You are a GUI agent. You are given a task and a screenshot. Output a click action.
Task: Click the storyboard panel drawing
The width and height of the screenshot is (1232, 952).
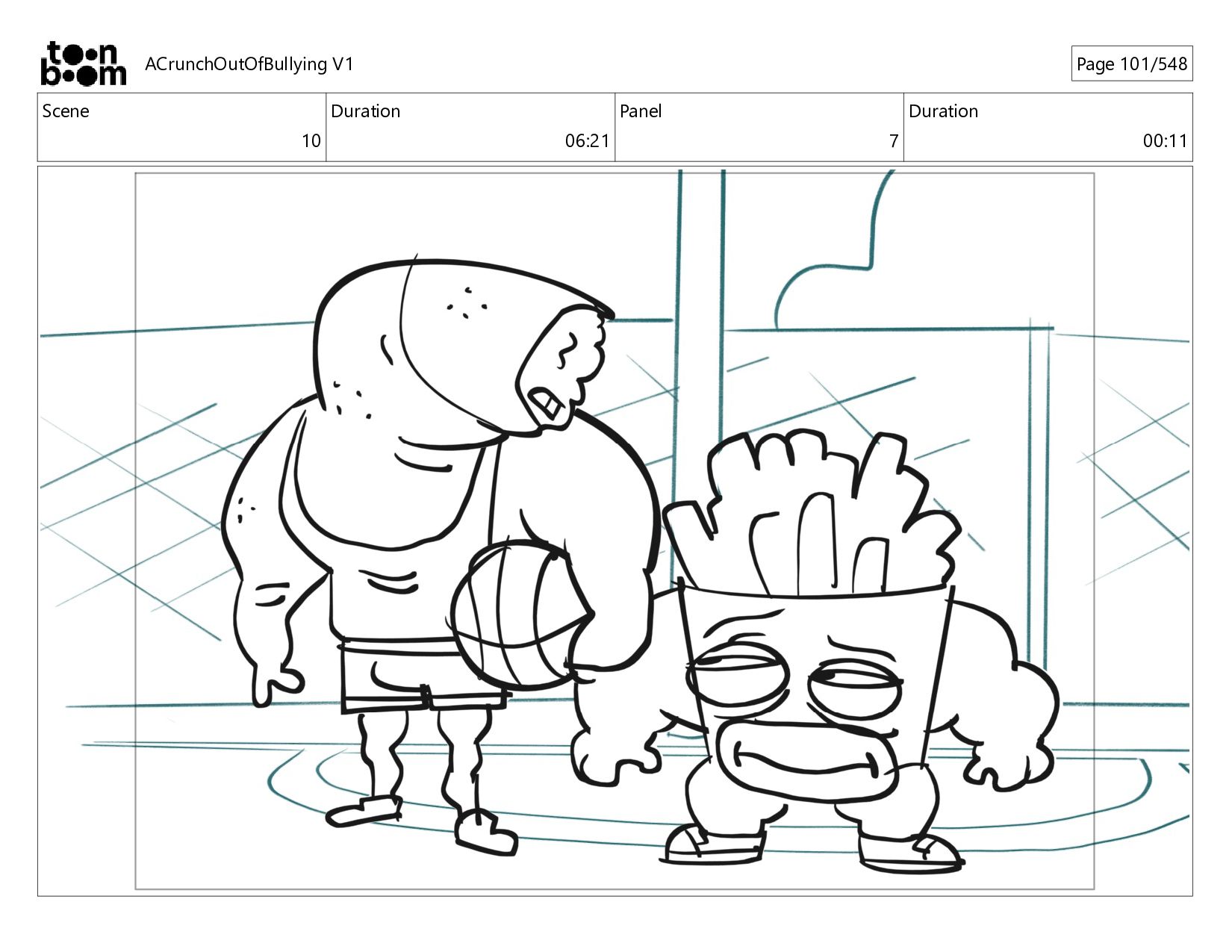pyautogui.click(x=615, y=531)
